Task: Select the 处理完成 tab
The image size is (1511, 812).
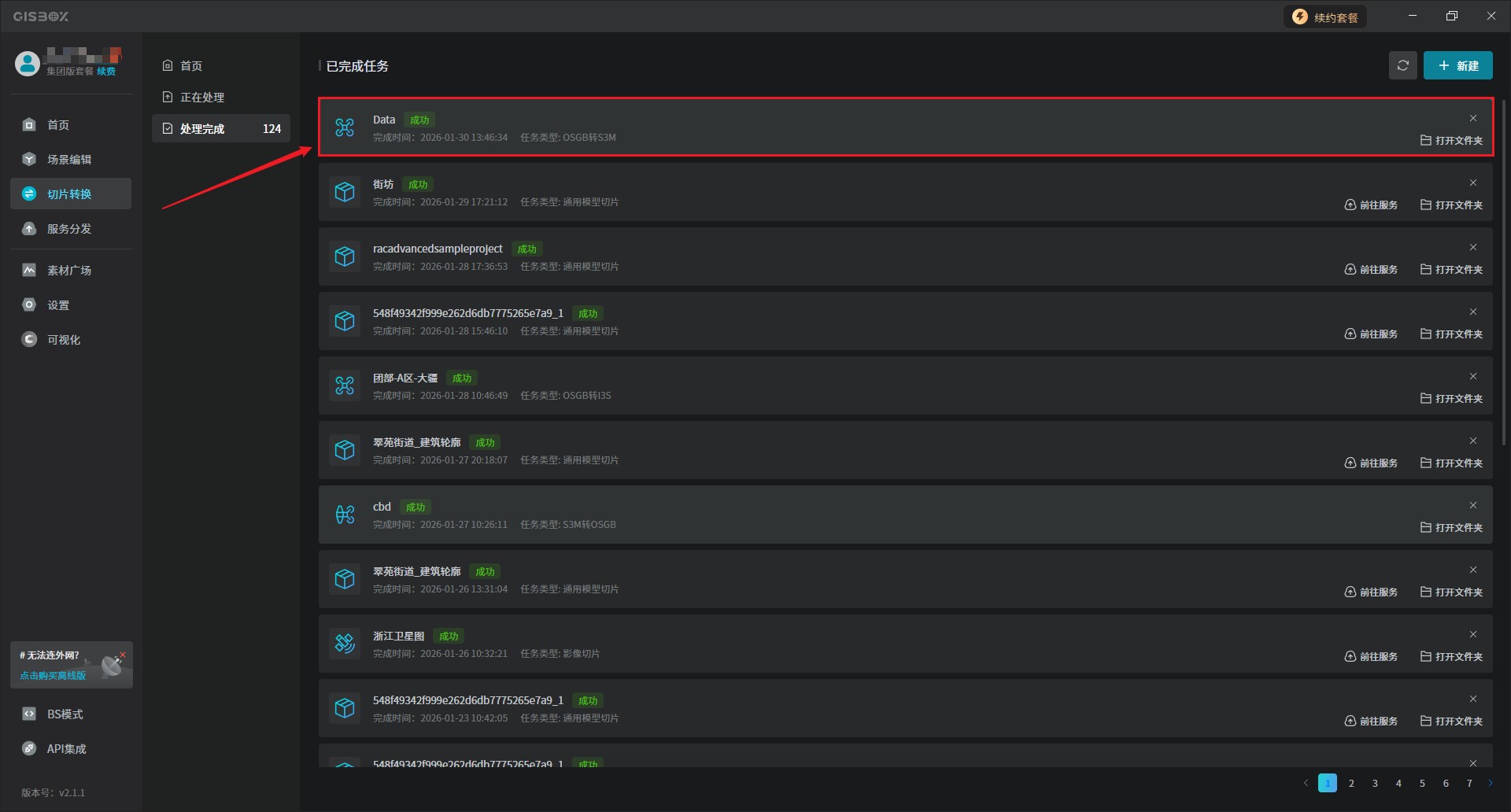Action: pyautogui.click(x=220, y=129)
